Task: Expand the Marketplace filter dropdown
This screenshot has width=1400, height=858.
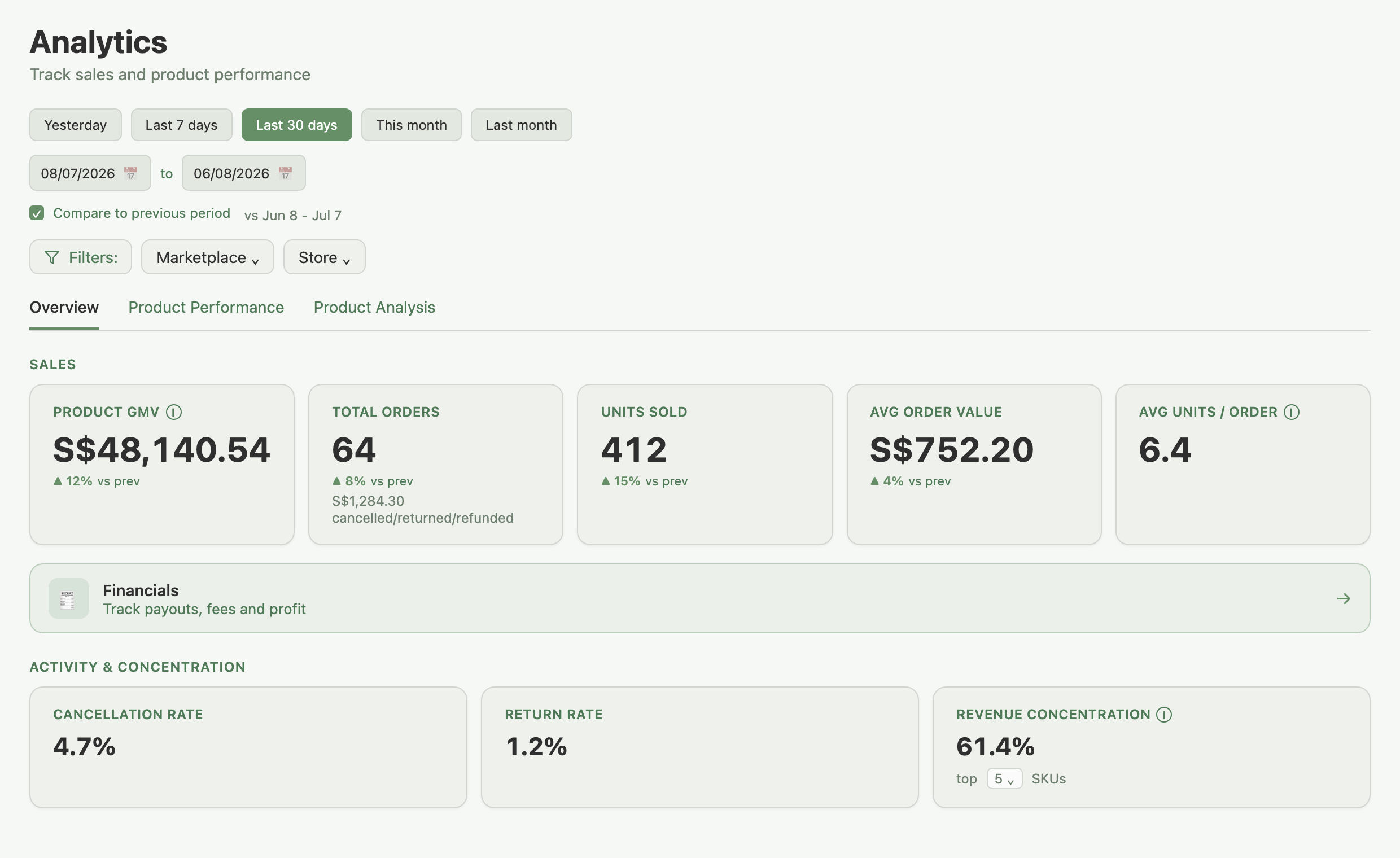Action: (207, 257)
